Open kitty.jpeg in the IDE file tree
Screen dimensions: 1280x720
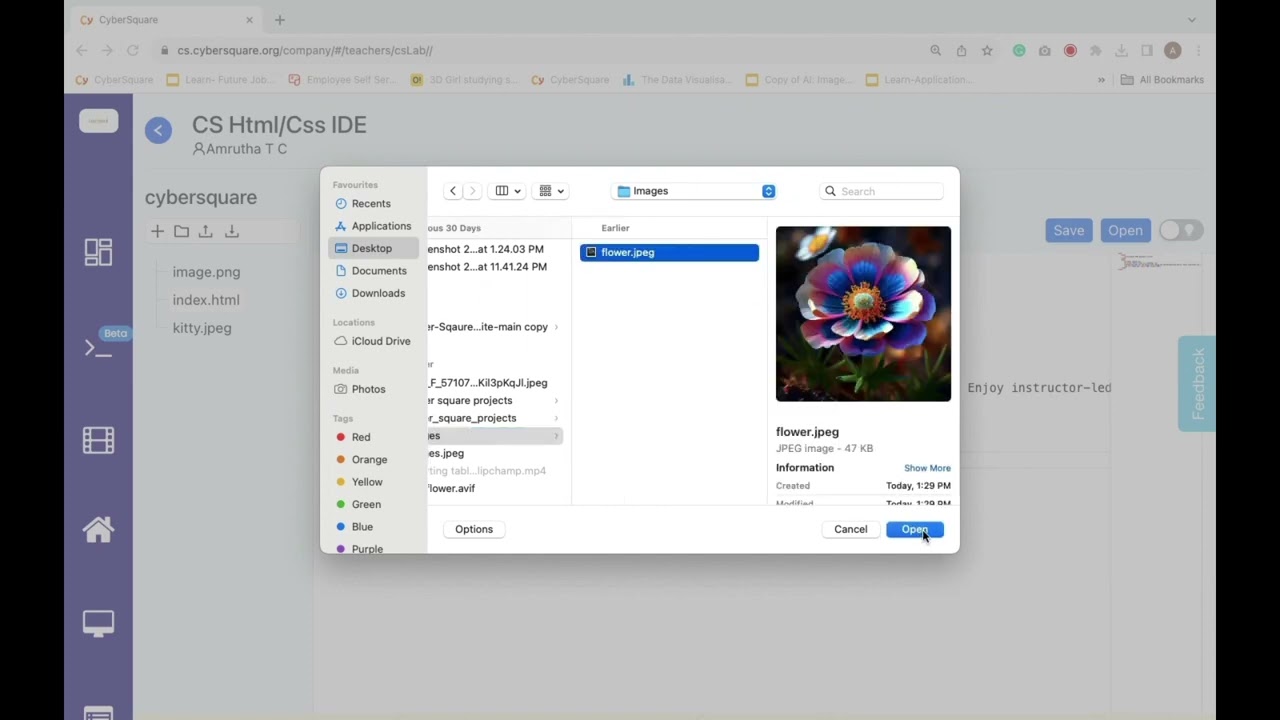click(x=202, y=328)
